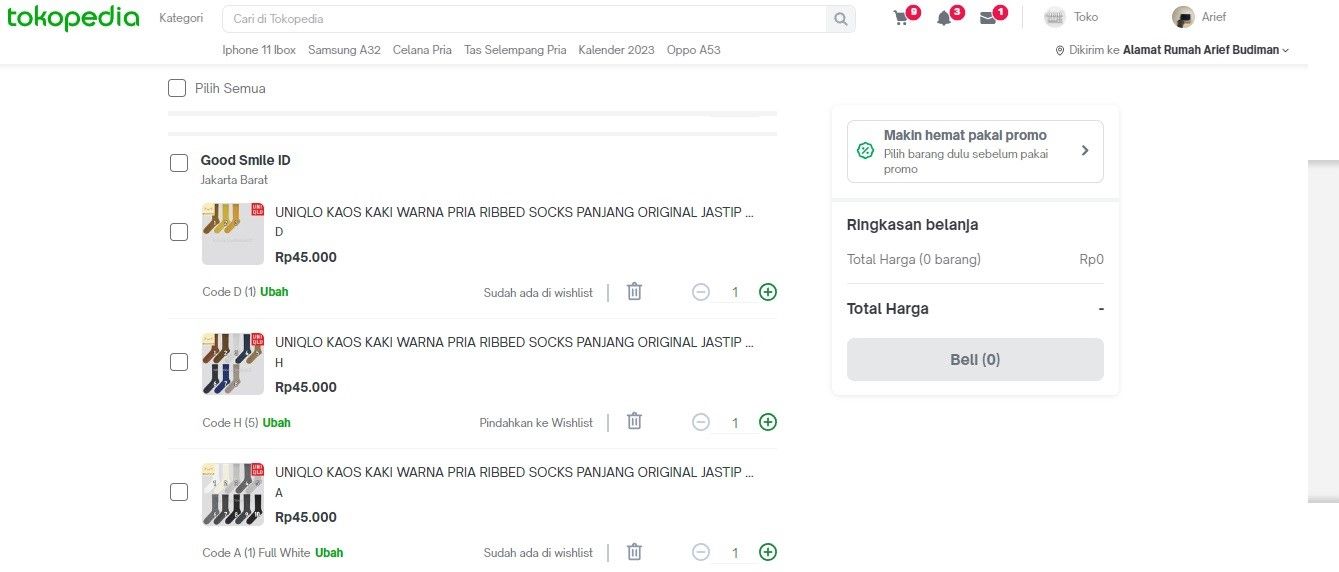The height and width of the screenshot is (572, 1339).
Task: Expand the delivery address dropdown
Action: pyautogui.click(x=1286, y=50)
